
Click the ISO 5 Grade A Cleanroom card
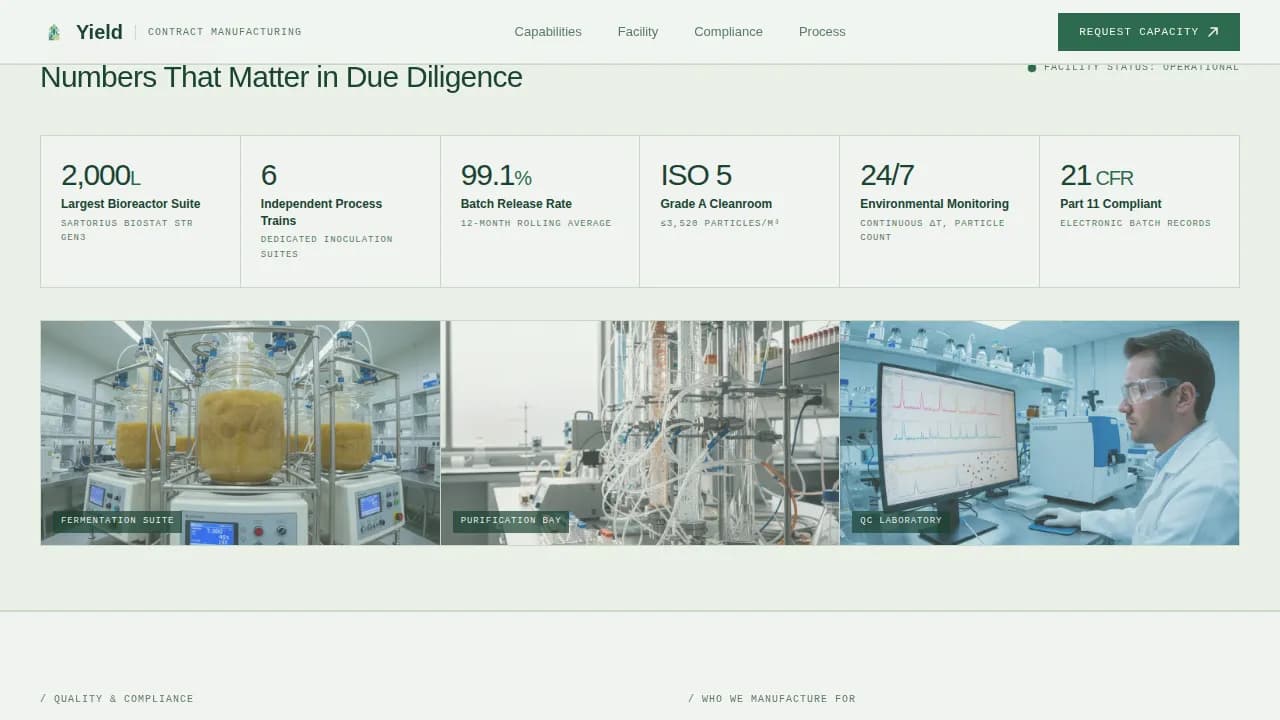(x=739, y=210)
